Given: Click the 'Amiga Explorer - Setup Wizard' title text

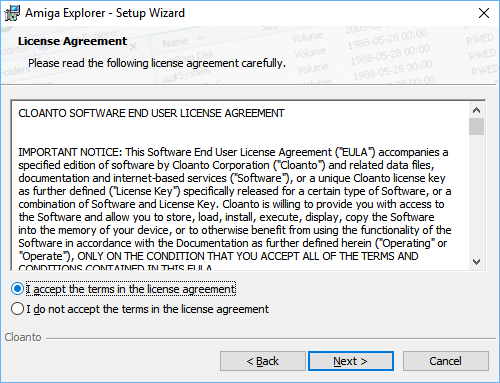Looking at the screenshot, I should (x=105, y=13).
